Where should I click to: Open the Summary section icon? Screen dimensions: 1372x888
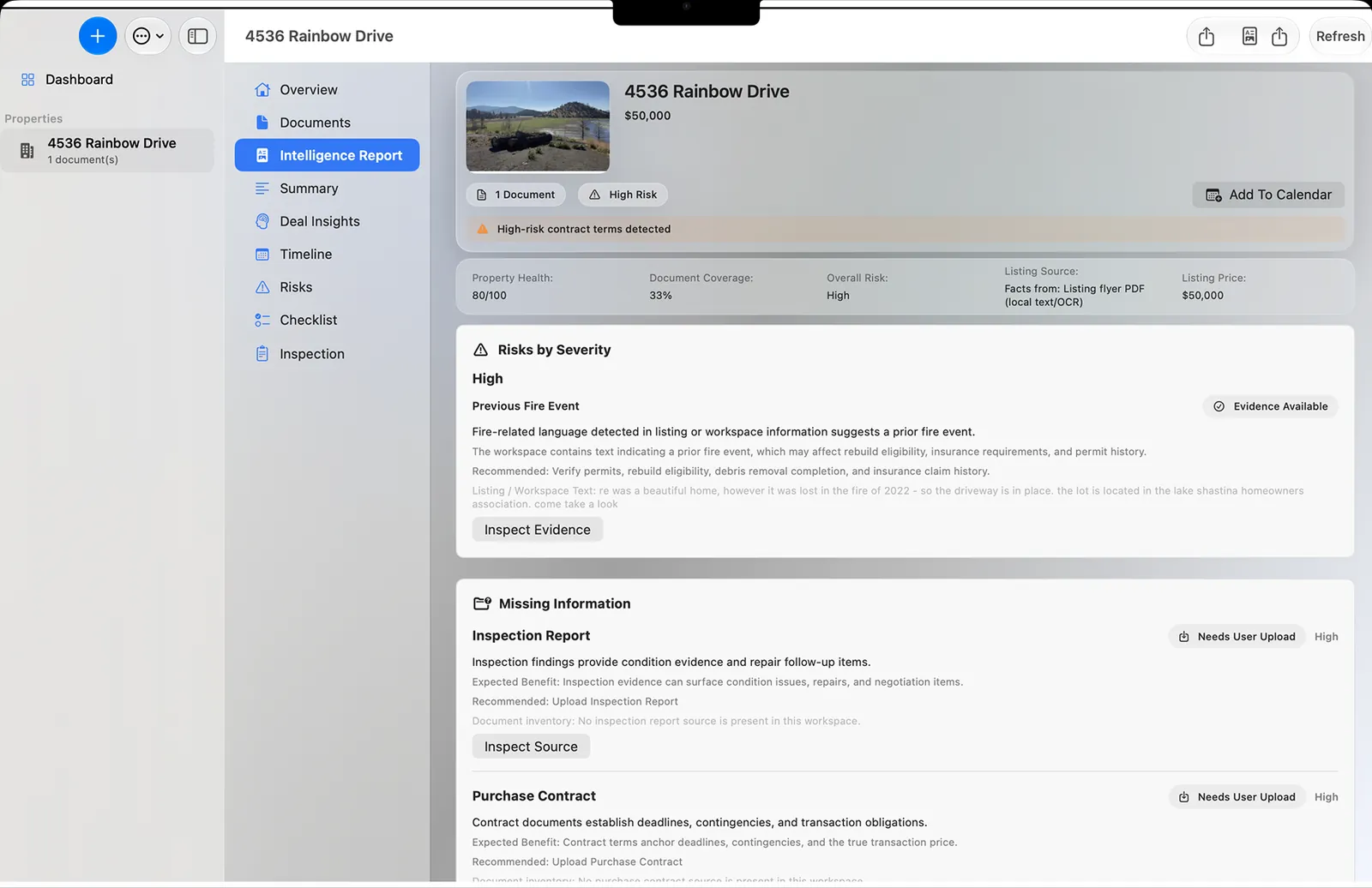coord(262,189)
